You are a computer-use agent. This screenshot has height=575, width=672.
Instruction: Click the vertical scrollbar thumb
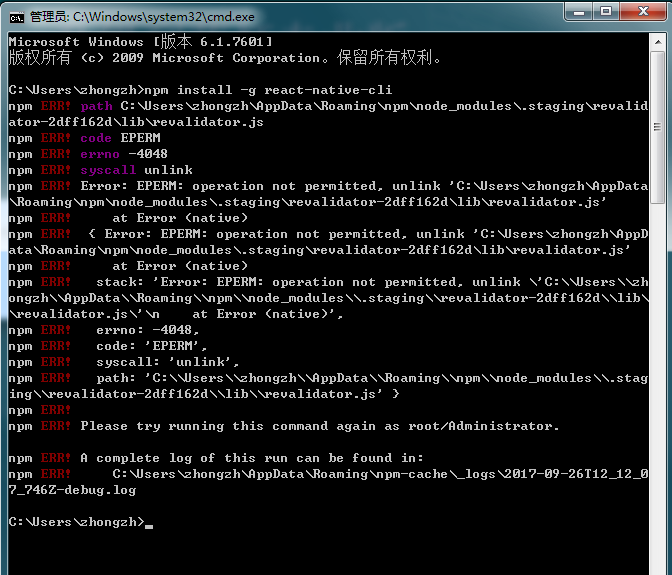click(x=657, y=127)
